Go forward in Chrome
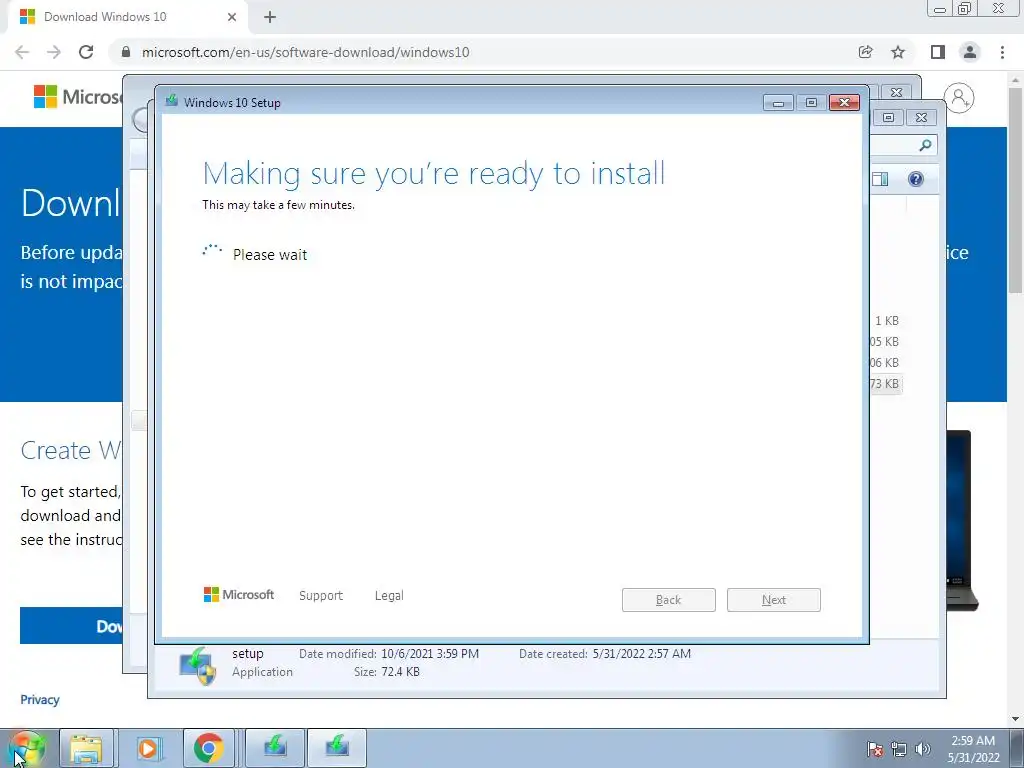Image resolution: width=1024 pixels, height=768 pixels. pos(54,52)
